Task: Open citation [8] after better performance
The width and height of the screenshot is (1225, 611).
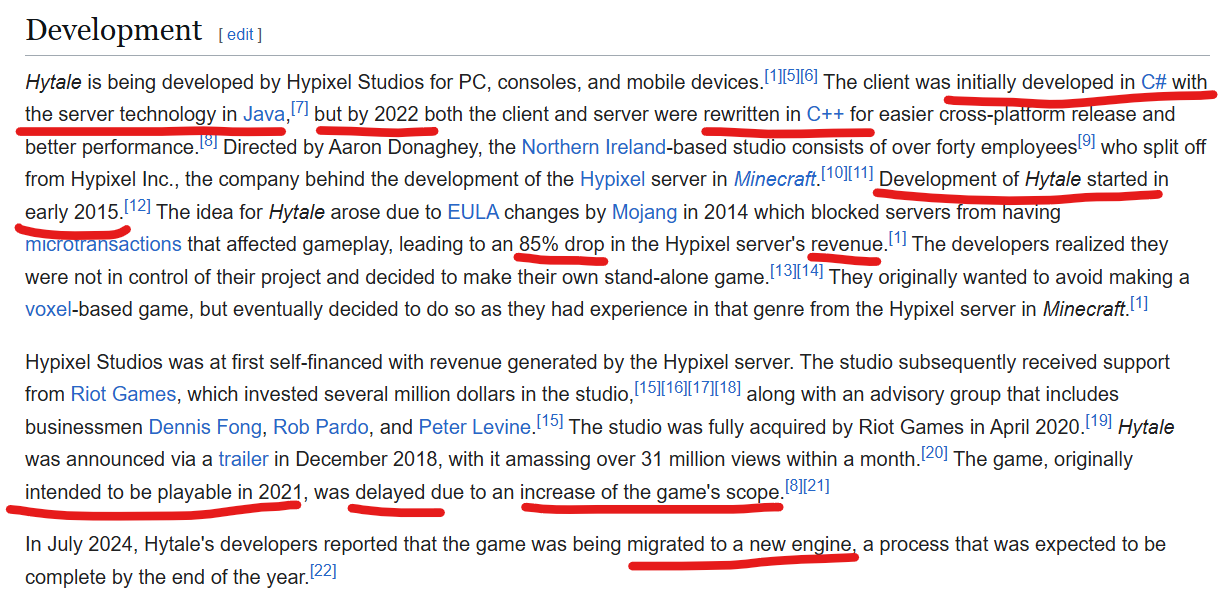Action: pyautogui.click(x=208, y=140)
